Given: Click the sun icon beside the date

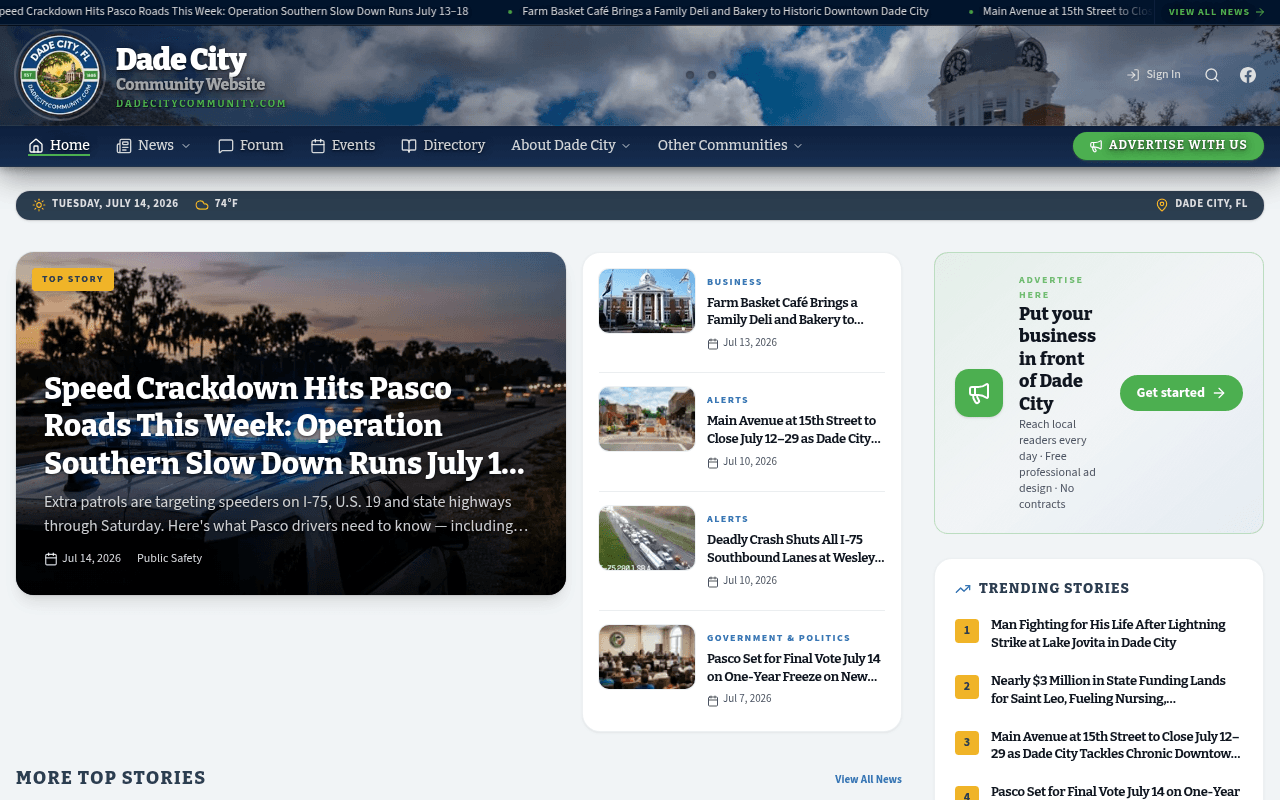Looking at the screenshot, I should 39,205.
